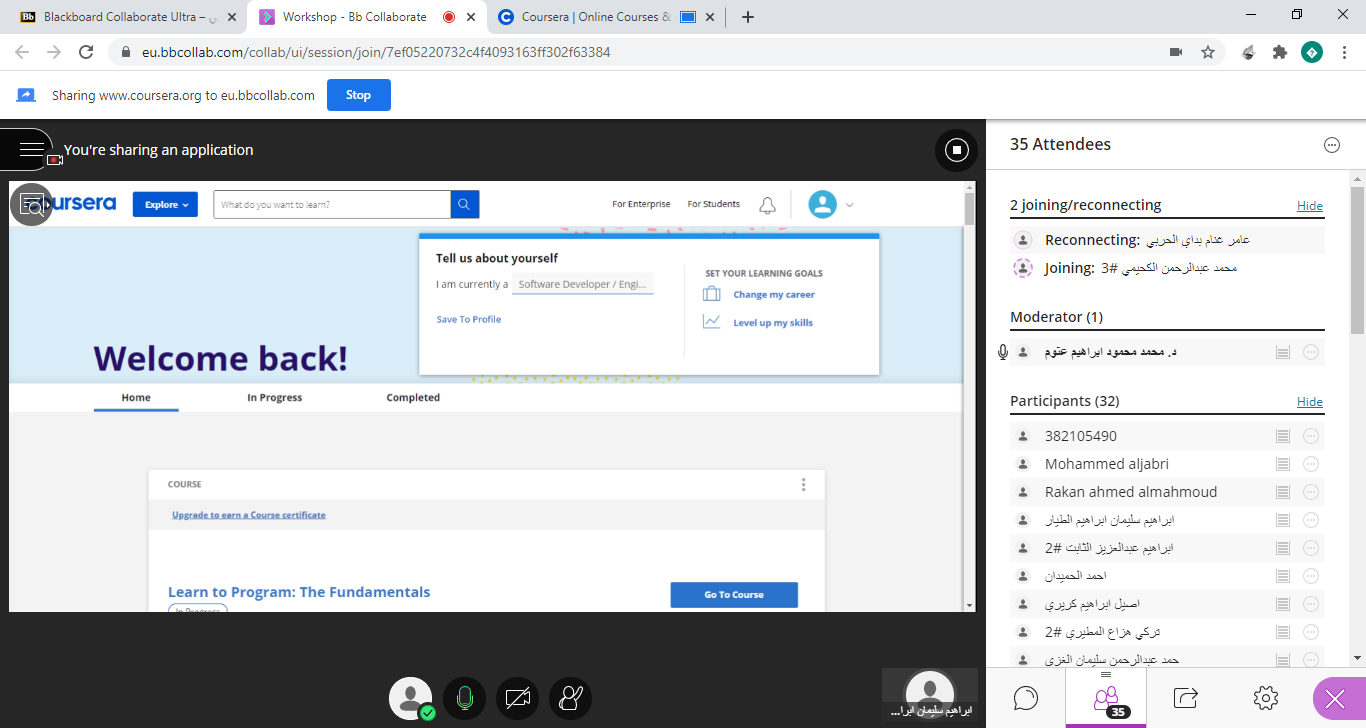The image size is (1366, 728).
Task: Open For Enterprise link on Coursera
Action: tap(641, 204)
